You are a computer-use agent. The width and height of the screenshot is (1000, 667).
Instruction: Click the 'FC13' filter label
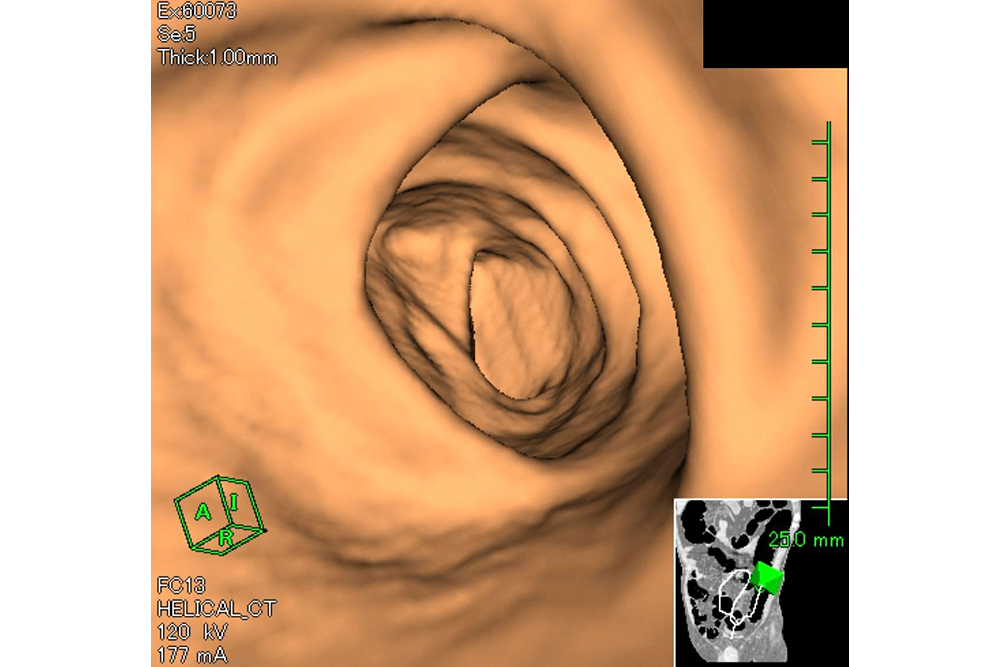(181, 585)
